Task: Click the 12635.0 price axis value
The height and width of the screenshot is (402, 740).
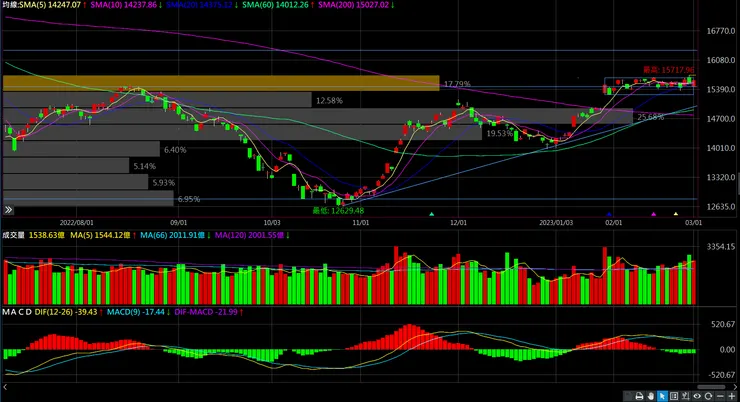Action: pyautogui.click(x=721, y=206)
